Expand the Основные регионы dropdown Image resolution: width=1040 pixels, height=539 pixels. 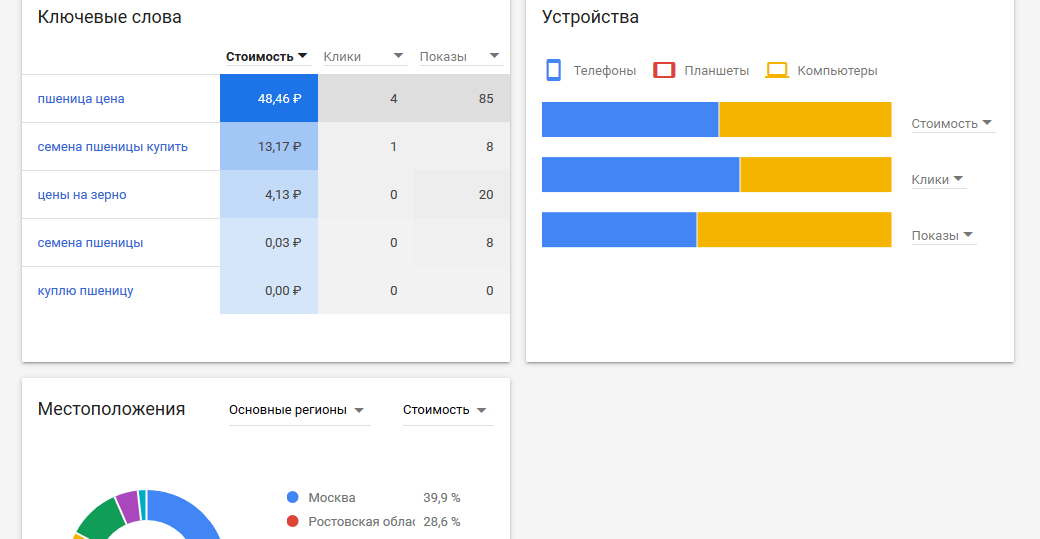tap(298, 410)
